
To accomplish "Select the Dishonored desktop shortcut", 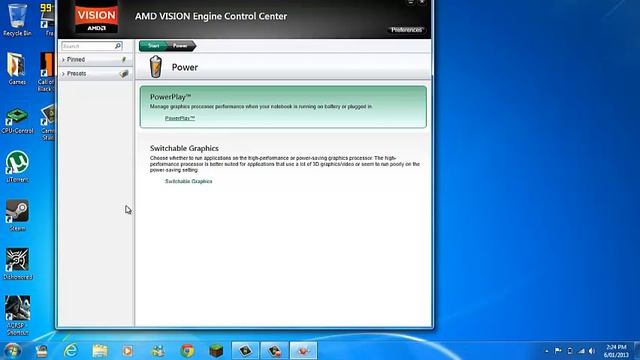I will (x=18, y=264).
